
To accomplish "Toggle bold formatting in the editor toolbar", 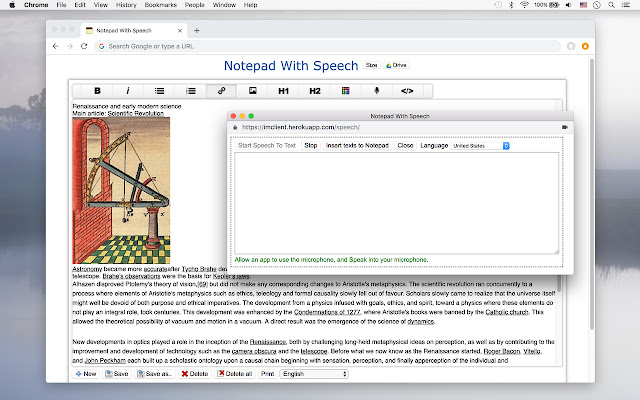I will tap(97, 91).
